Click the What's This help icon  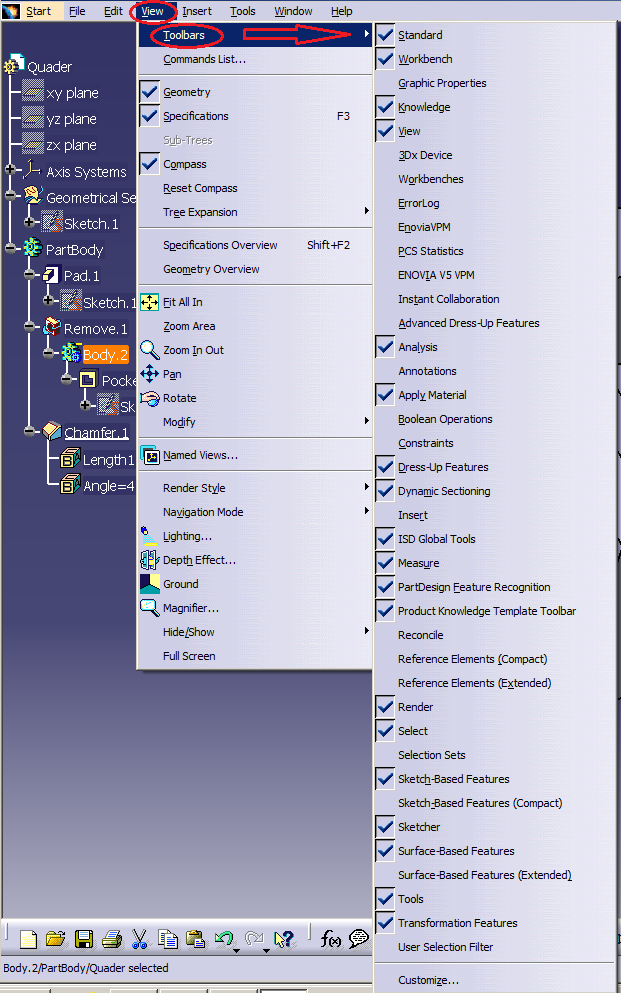[285, 939]
